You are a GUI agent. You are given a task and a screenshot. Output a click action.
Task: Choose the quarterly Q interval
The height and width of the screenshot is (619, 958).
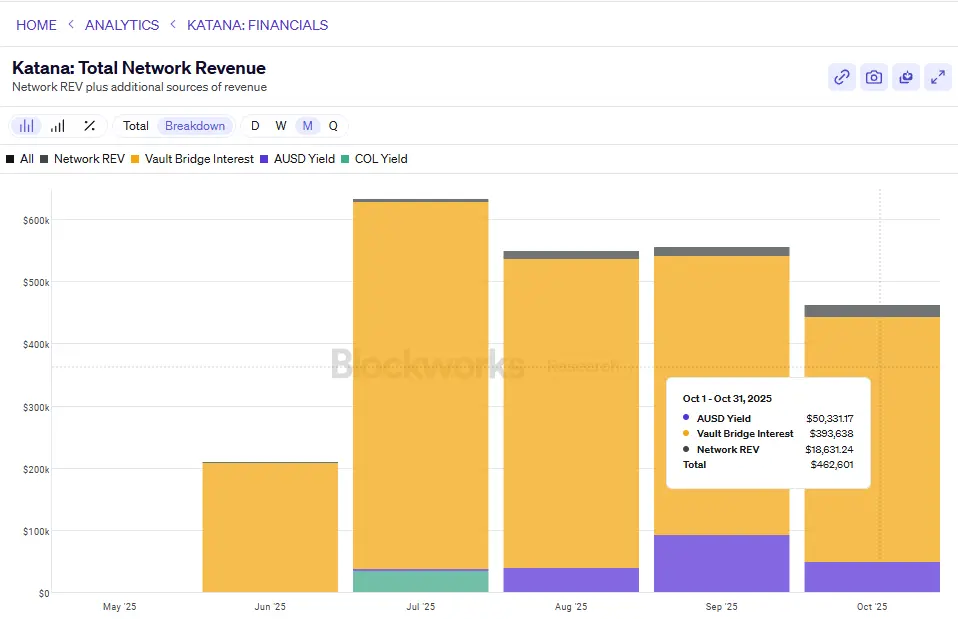[x=333, y=126]
